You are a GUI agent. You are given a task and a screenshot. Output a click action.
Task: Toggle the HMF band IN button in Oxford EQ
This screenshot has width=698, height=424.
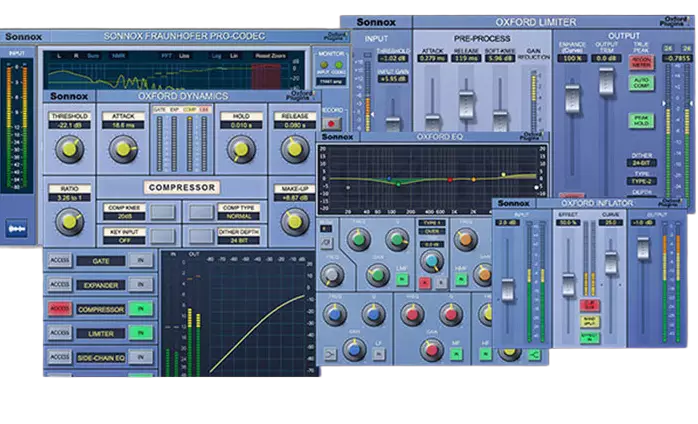461,280
